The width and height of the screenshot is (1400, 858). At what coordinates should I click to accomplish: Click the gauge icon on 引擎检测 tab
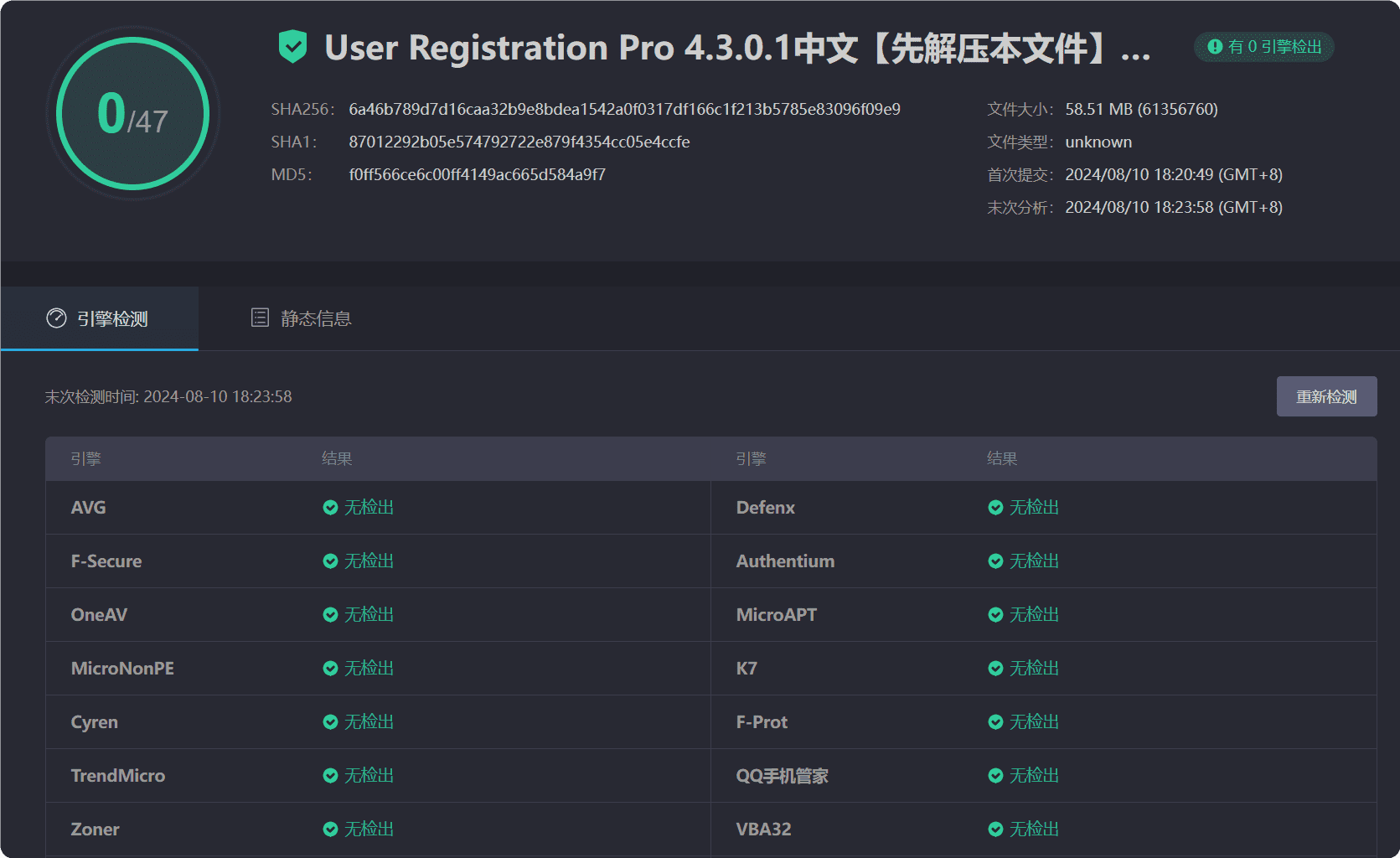pos(56,318)
